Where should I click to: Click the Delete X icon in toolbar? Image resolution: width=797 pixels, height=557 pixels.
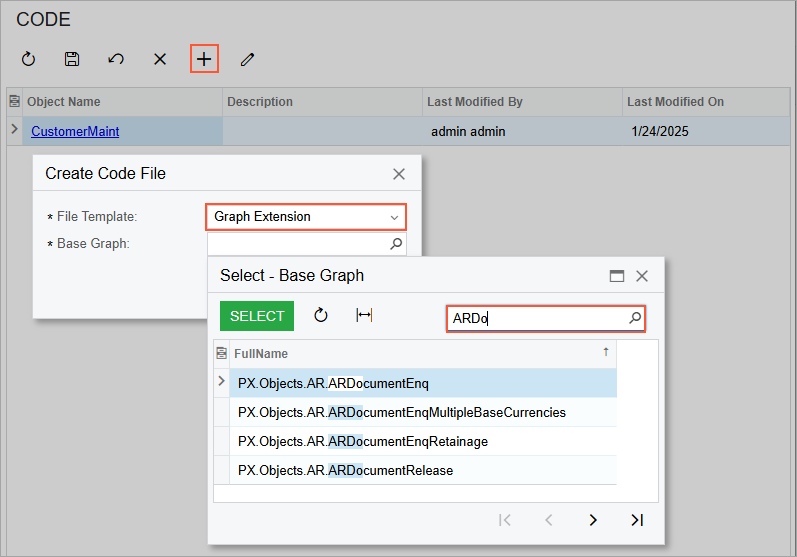(x=160, y=59)
